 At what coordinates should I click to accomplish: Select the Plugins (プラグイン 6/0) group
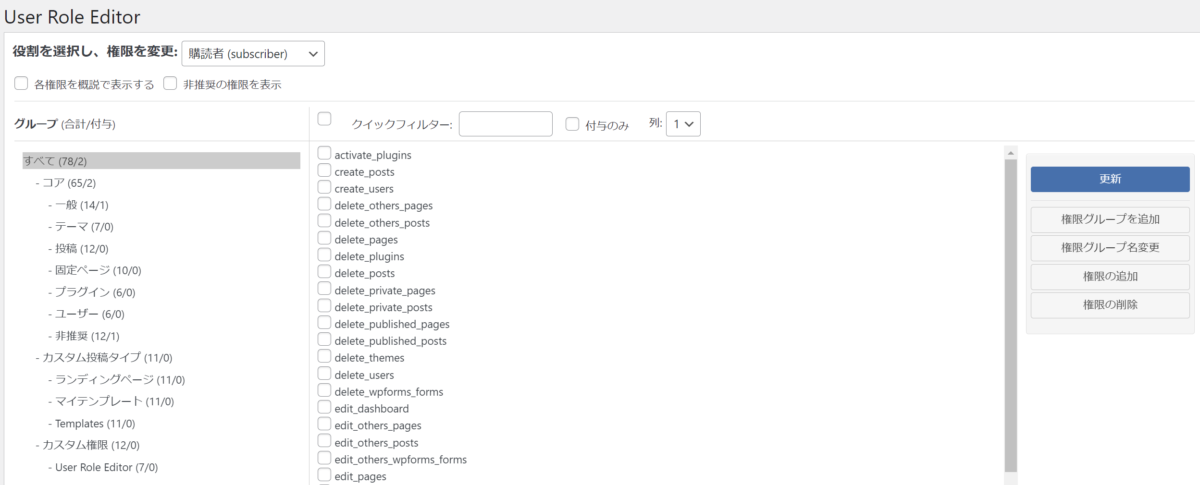95,292
